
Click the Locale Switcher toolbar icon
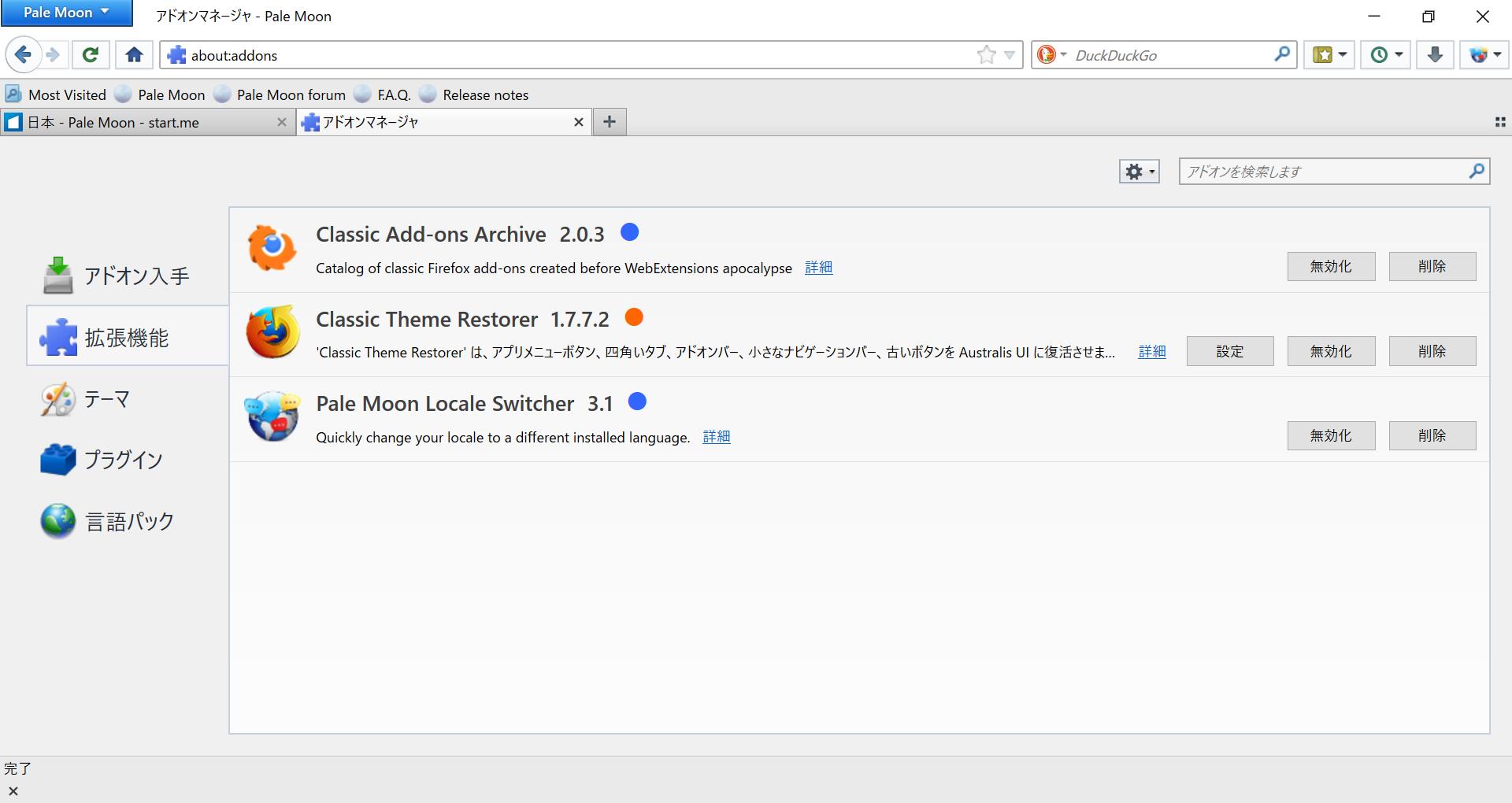pyautogui.click(x=1479, y=55)
